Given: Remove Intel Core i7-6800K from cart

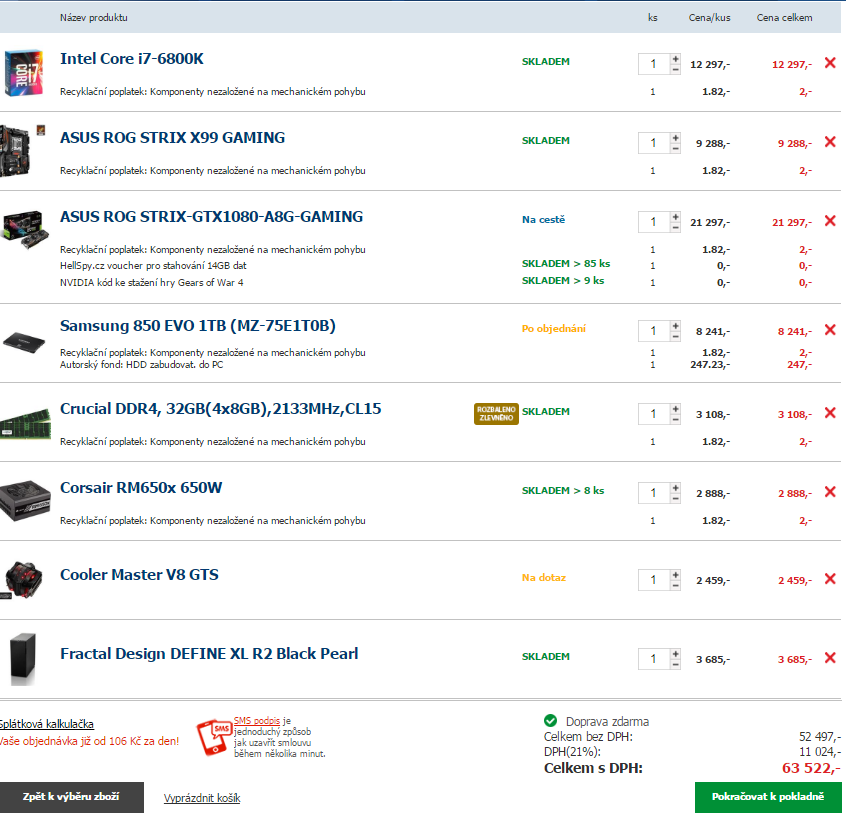Looking at the screenshot, I should coord(830,63).
